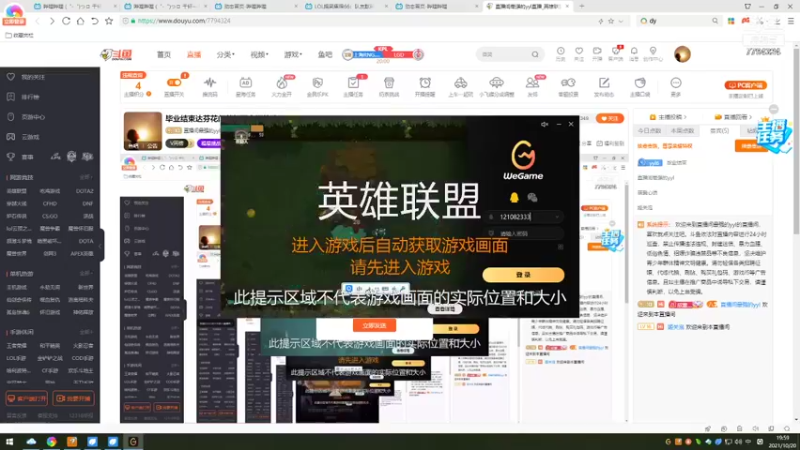Click the Douyu logo in the header
Screen dimensions: 800x450
(117, 55)
